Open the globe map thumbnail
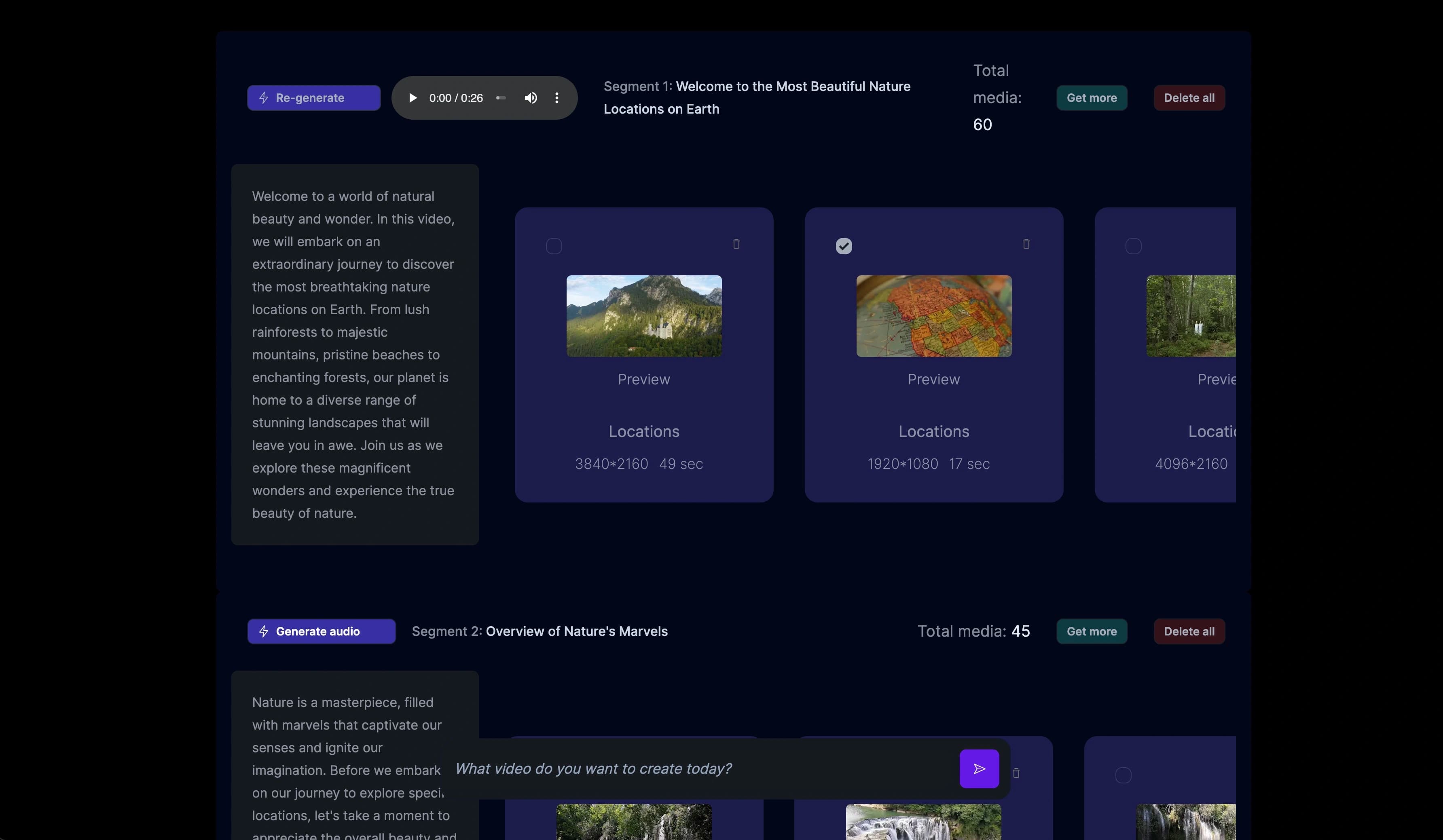This screenshot has height=840, width=1443. [933, 316]
